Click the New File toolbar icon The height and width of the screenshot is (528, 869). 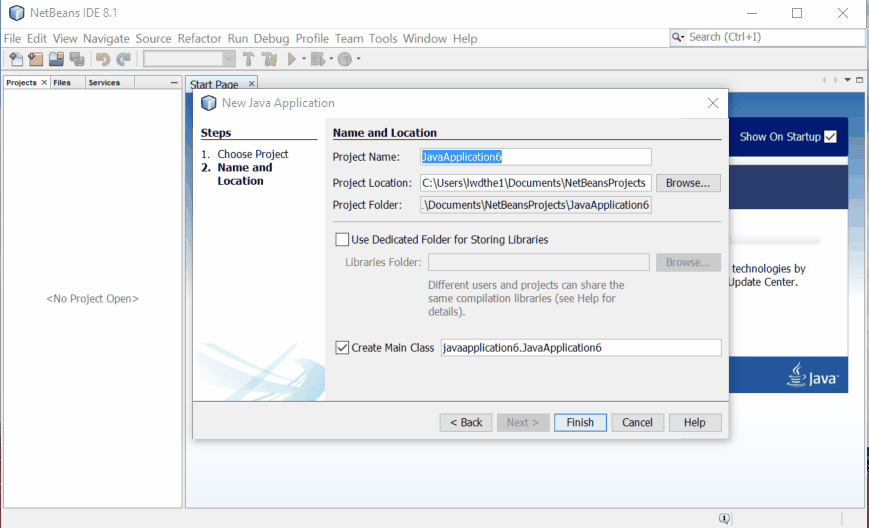[16, 59]
